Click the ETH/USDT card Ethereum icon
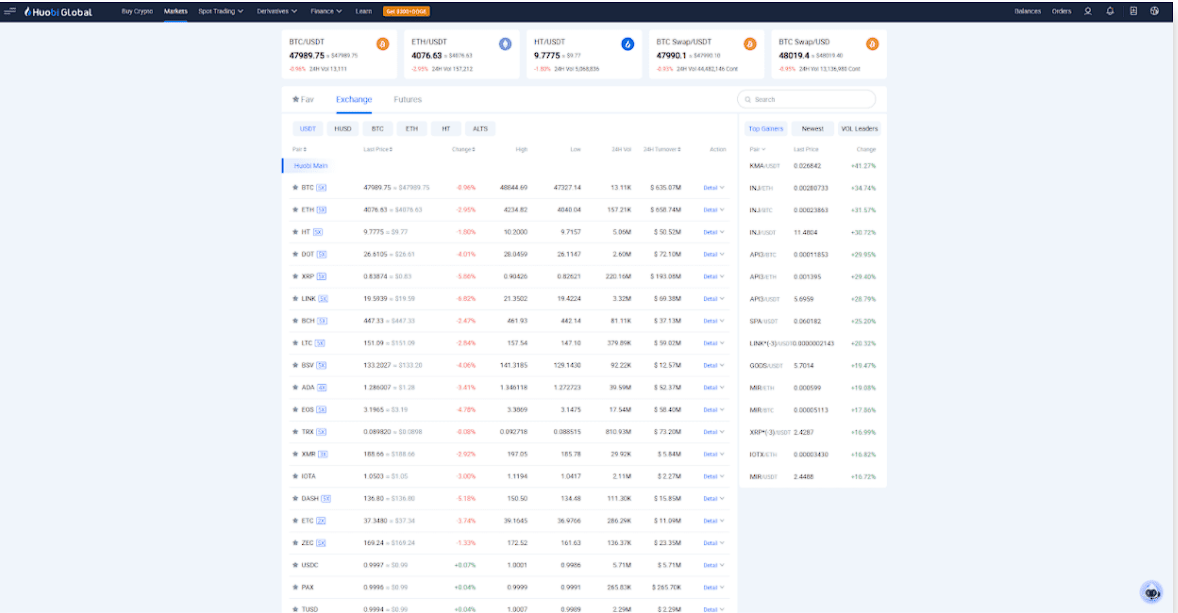This screenshot has height=613, width=1178. 505,44
